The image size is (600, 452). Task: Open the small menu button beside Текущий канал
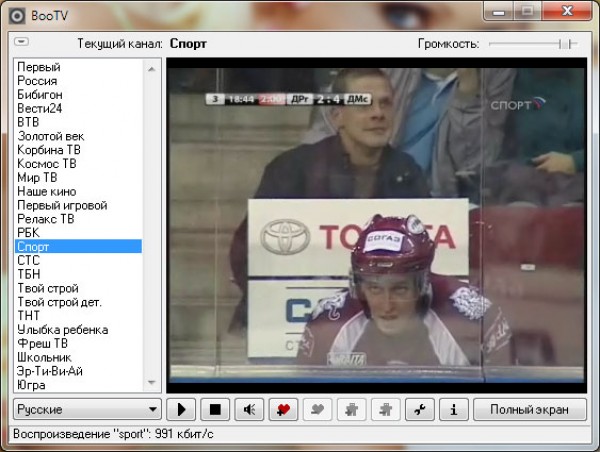pyautogui.click(x=21, y=41)
